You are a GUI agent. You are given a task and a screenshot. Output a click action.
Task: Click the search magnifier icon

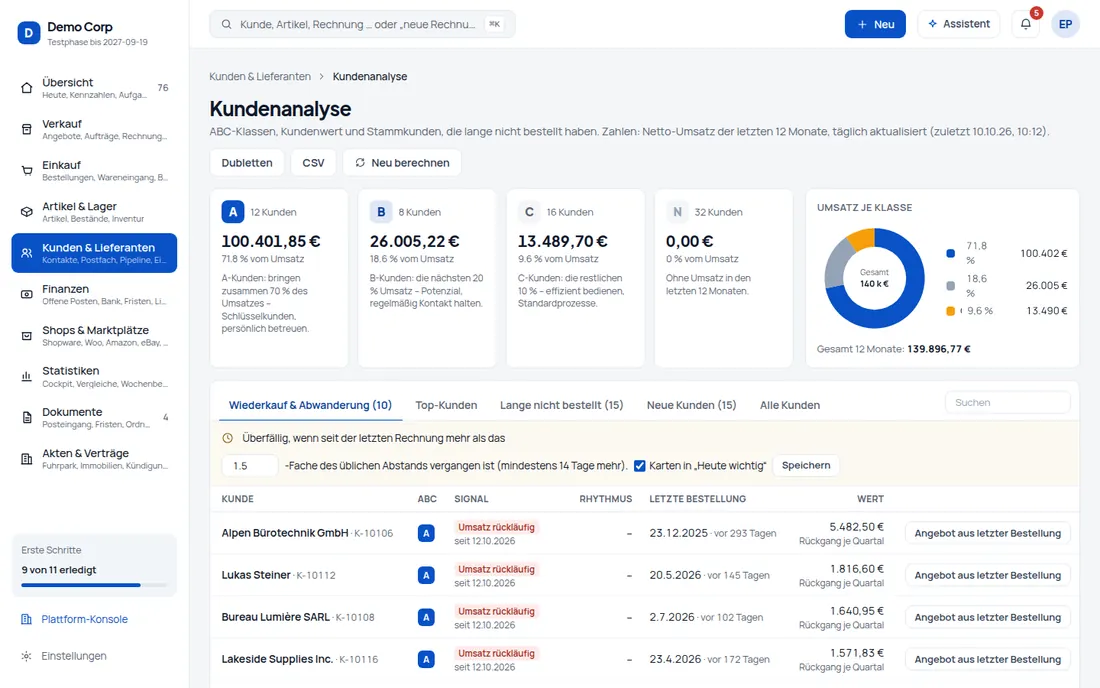point(227,25)
